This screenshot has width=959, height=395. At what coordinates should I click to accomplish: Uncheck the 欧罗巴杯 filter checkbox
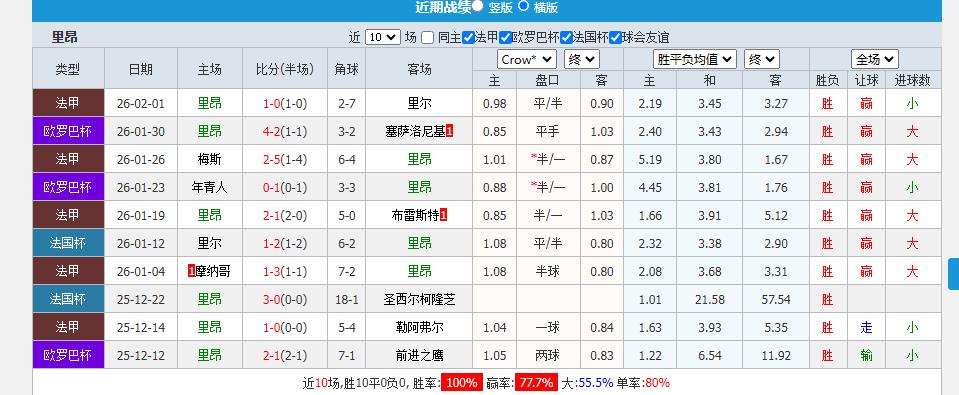click(505, 37)
